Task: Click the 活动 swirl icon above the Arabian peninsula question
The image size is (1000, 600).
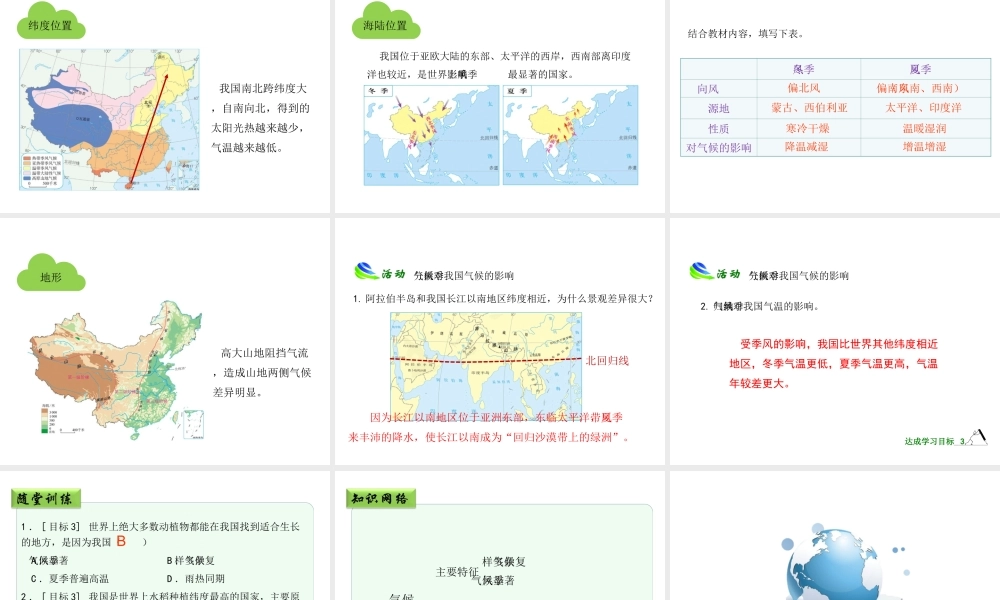Action: [366, 272]
